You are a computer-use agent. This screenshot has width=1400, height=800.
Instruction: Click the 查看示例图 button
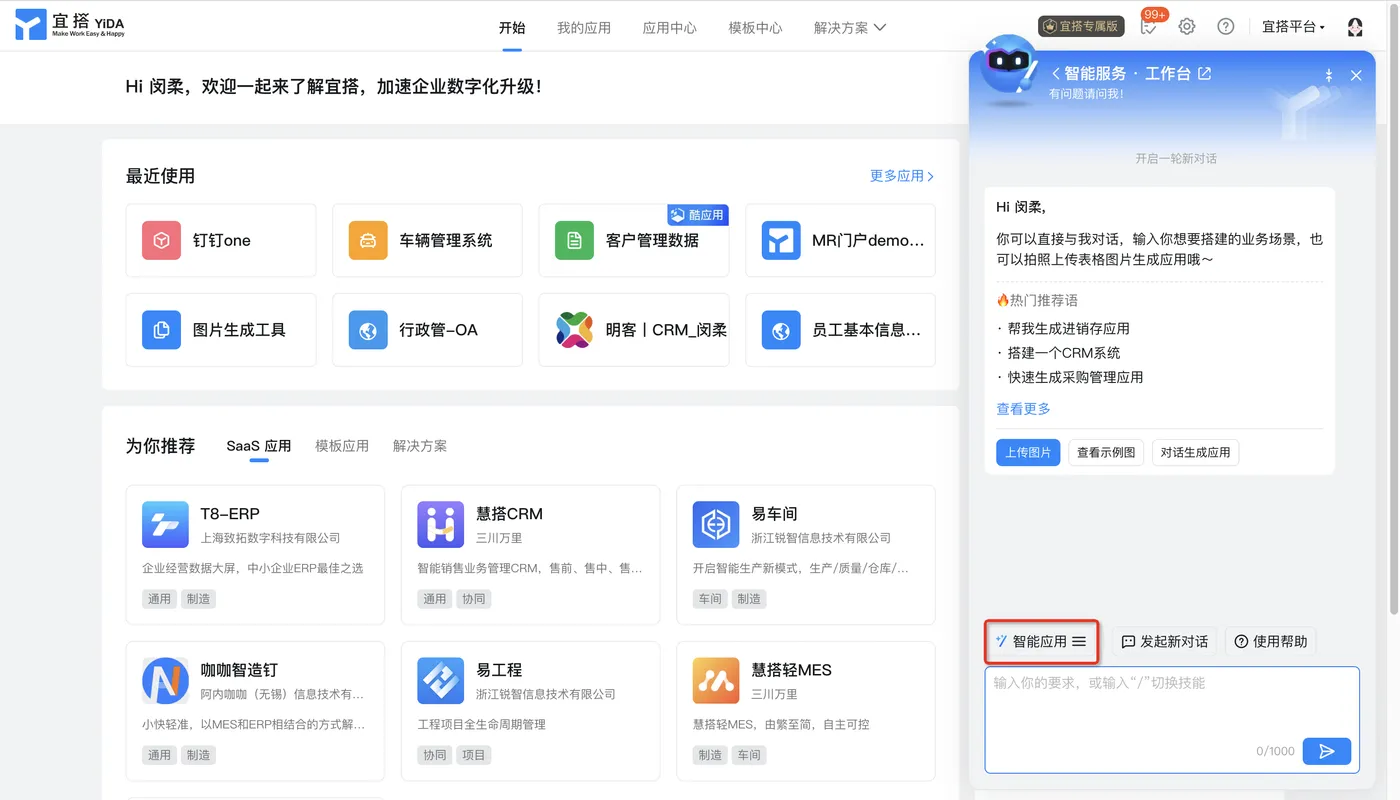(1106, 452)
